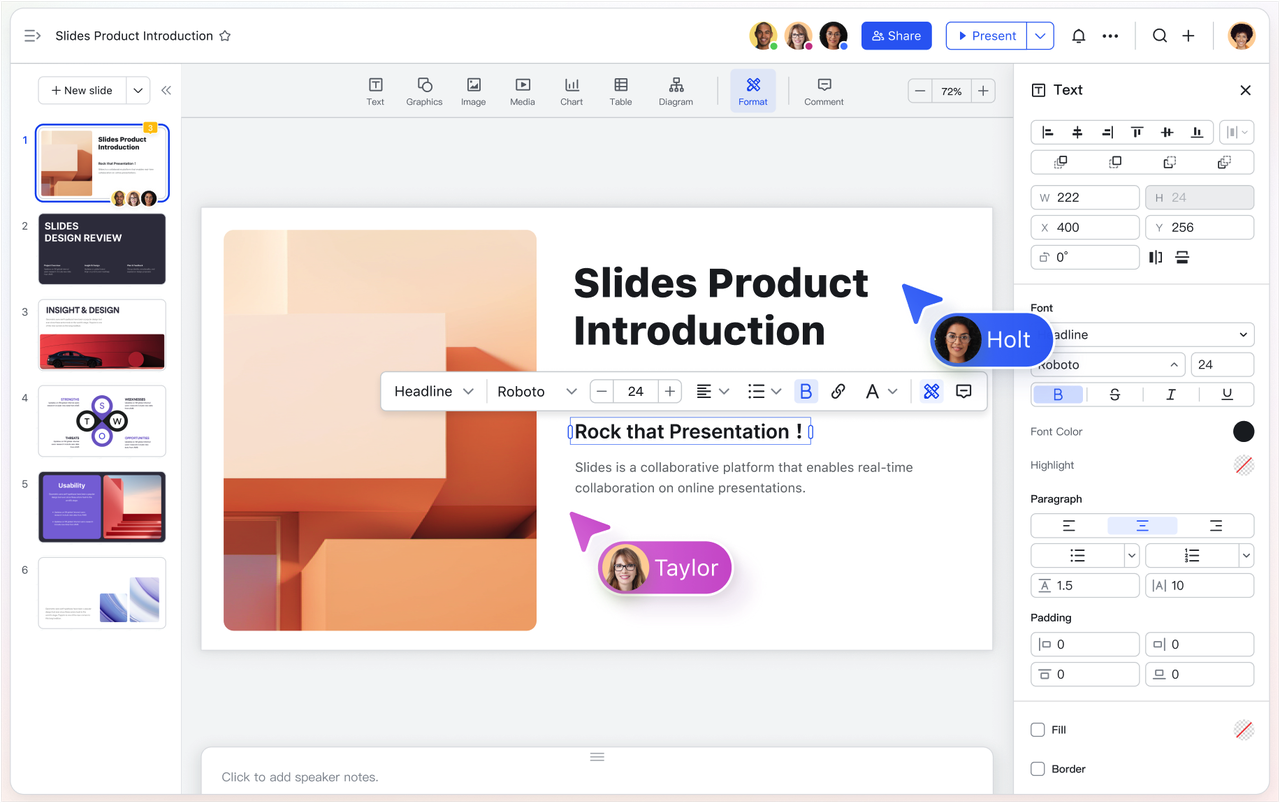Click the notifications bell icon
Viewport: 1280px width, 803px height.
[1078, 36]
